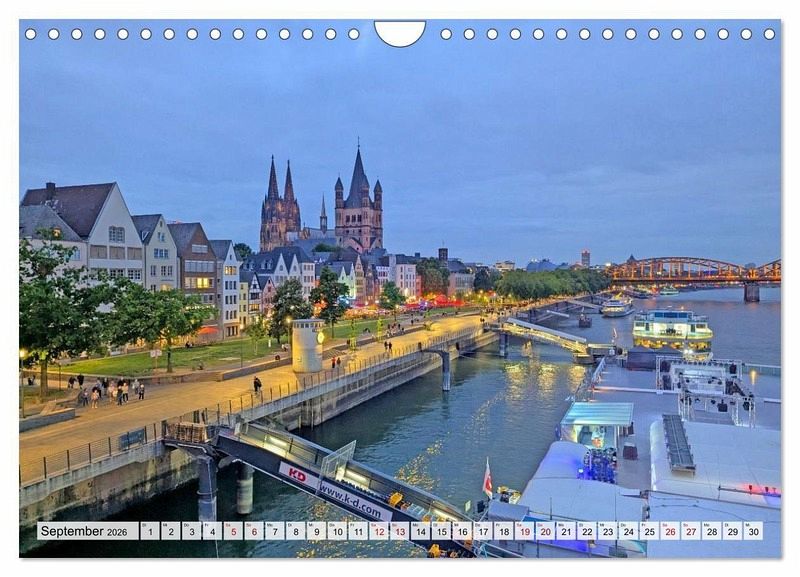This screenshot has height=577, width=800.
Task: Select day 30 in the calendar strip
Action: (x=754, y=531)
